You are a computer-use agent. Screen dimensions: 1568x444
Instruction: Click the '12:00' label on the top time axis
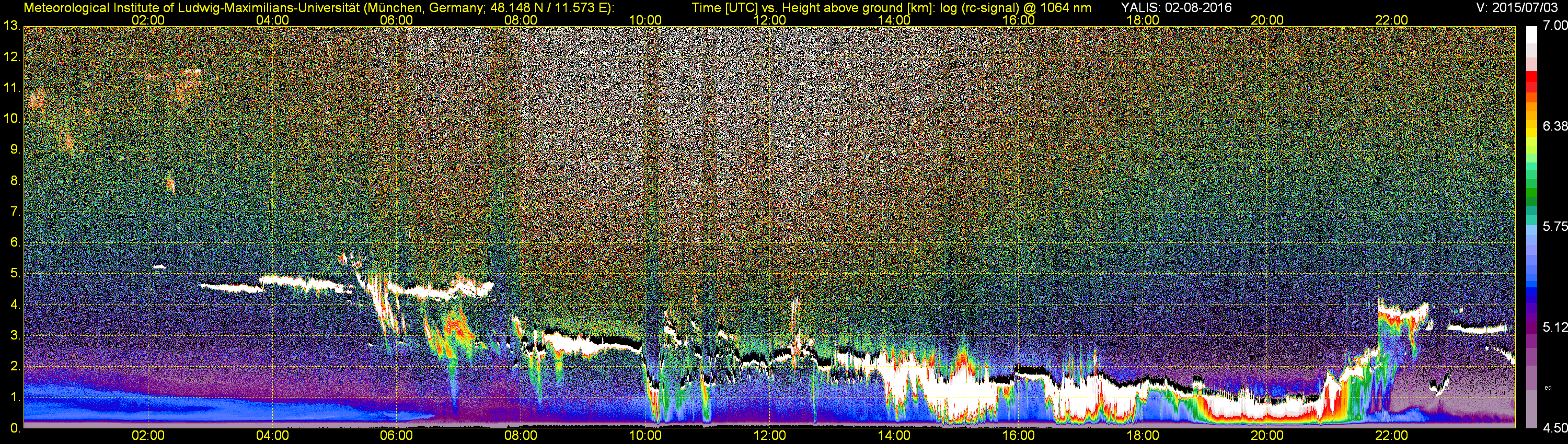click(x=769, y=20)
